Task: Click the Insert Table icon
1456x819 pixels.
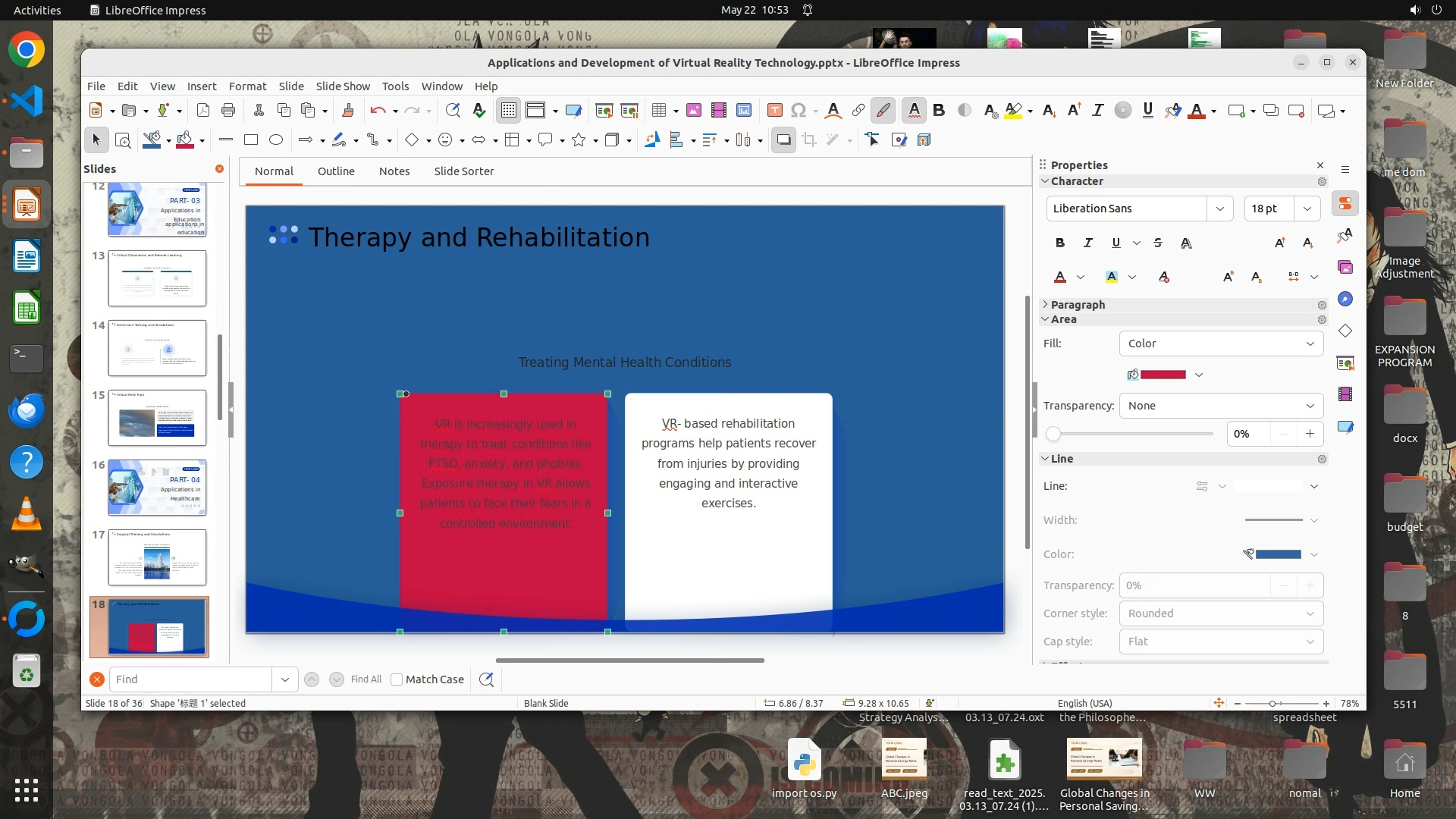Action: tap(658, 111)
